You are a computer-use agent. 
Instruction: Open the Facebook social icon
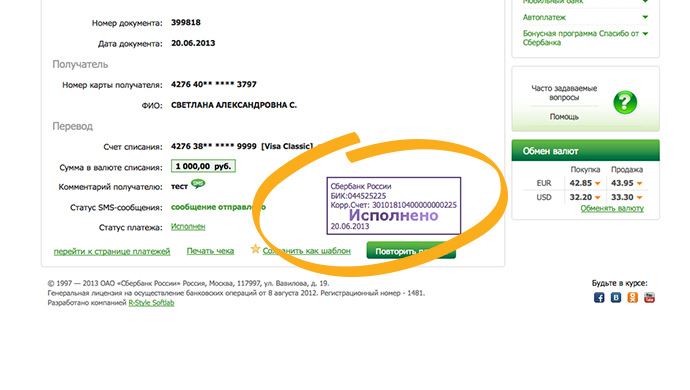[599, 298]
